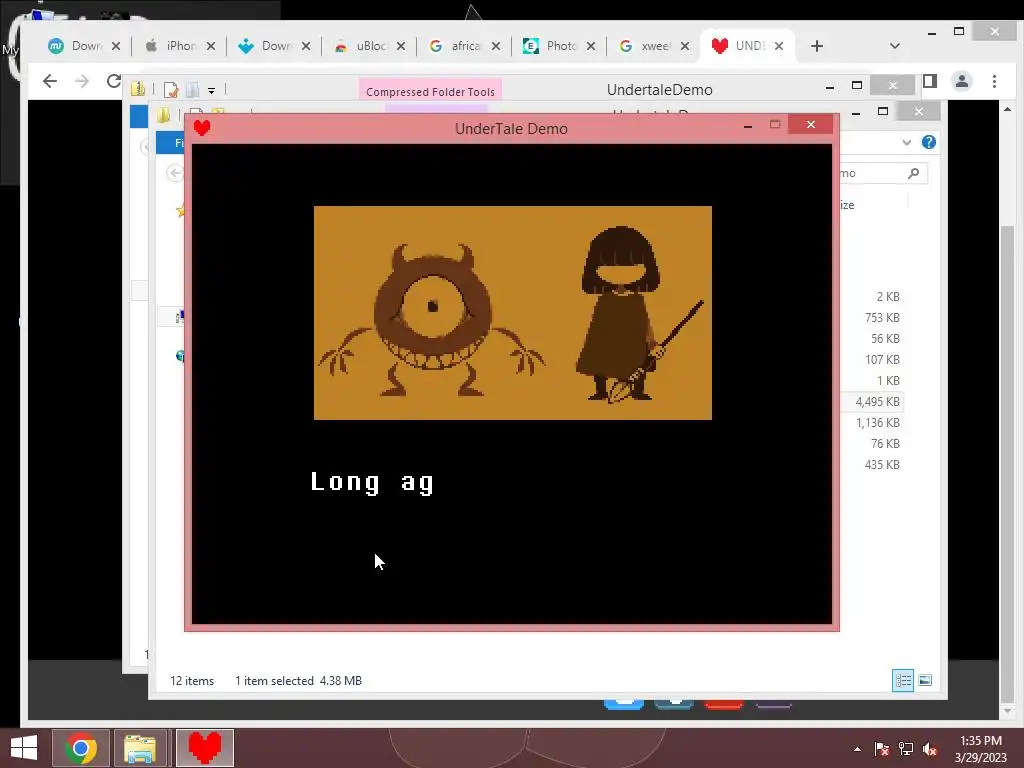This screenshot has width=1024, height=768.
Task: Click Explorer properties quick access icon
Action: click(171, 89)
